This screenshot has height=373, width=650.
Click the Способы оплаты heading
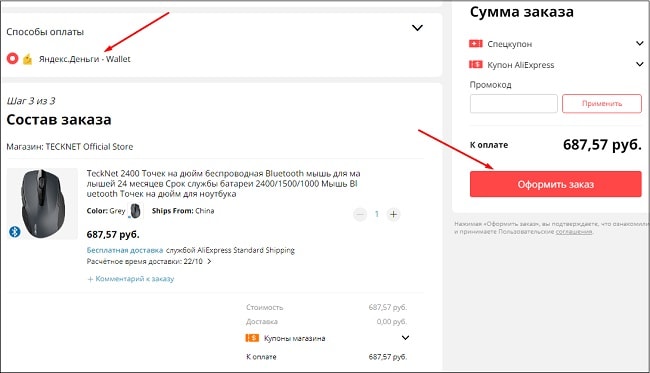(45, 32)
